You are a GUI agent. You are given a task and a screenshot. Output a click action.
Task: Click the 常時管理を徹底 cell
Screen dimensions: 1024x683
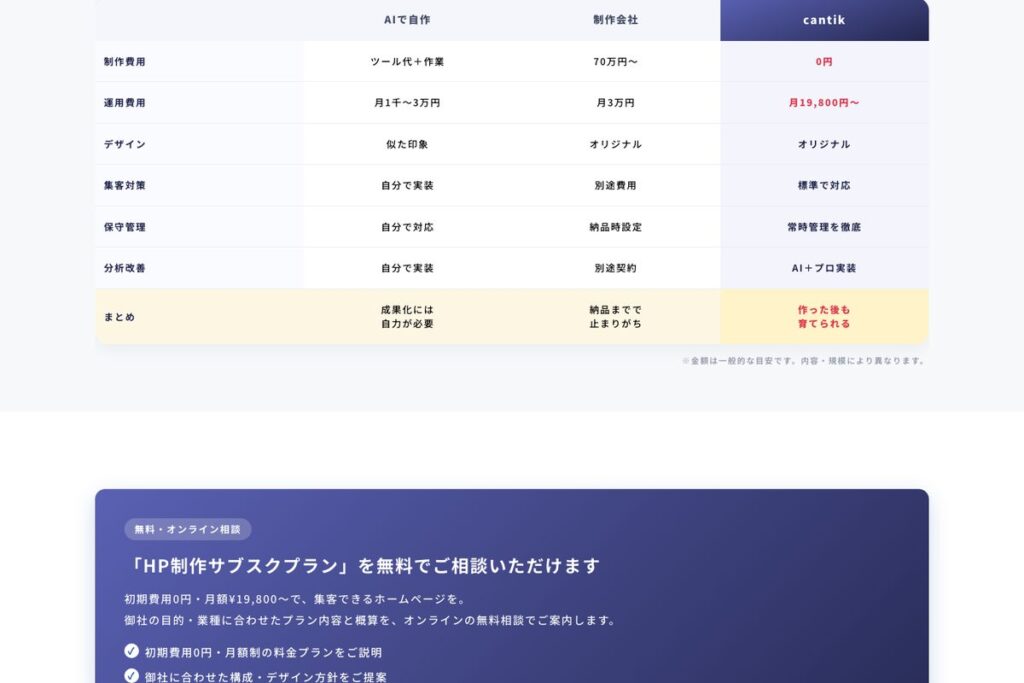824,227
